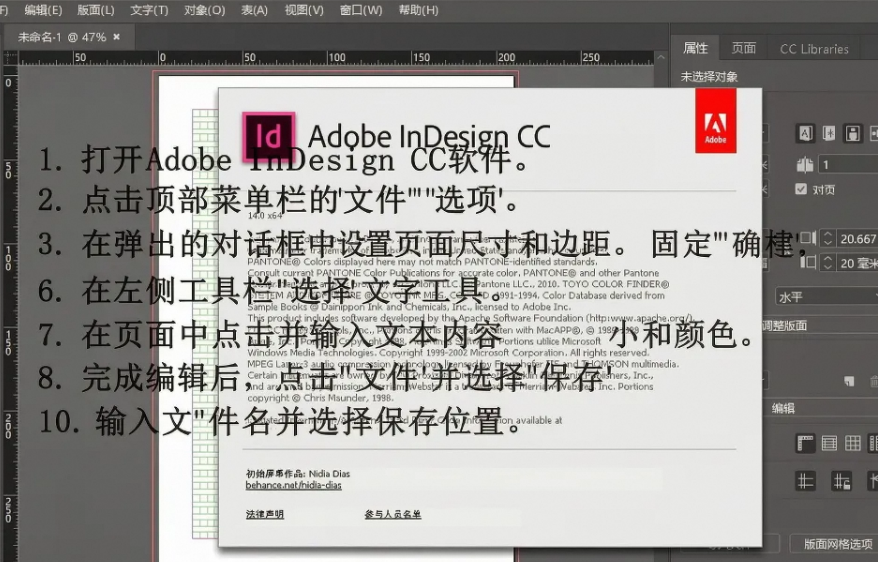Switch to the CC Libraries panel tab

pyautogui.click(x=814, y=49)
